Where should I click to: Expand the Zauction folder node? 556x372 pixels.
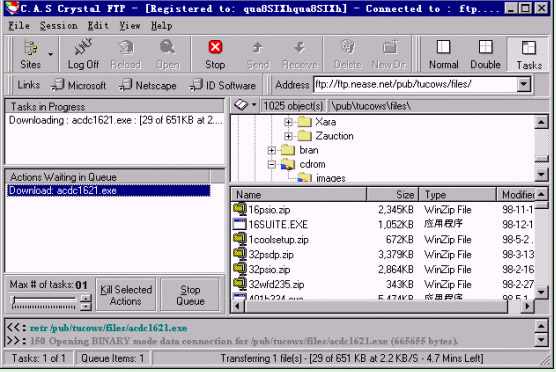[288, 136]
